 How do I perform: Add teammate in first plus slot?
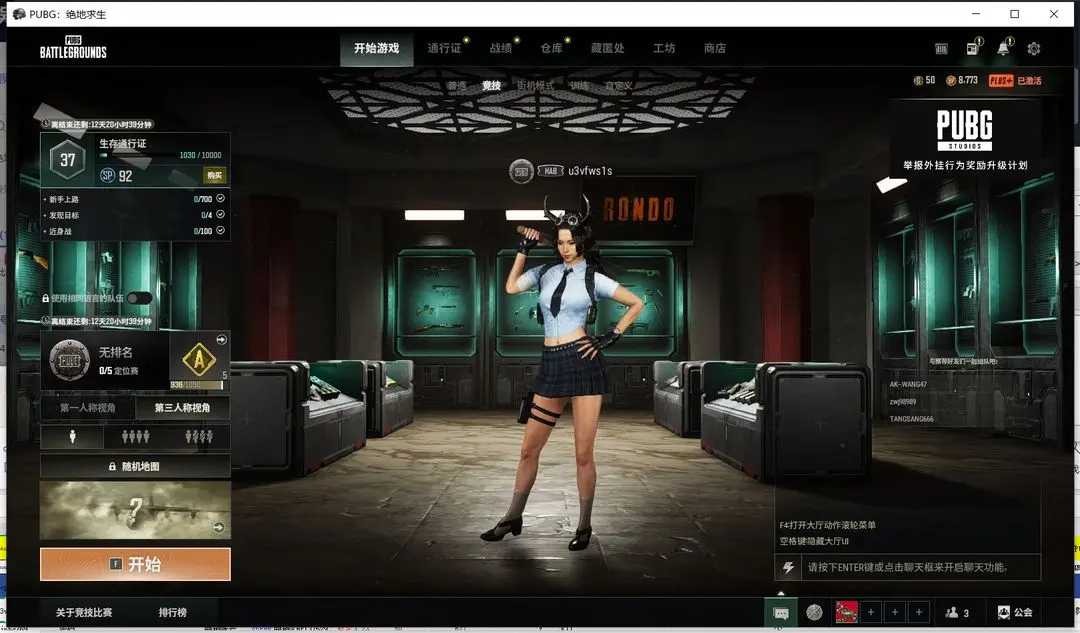coord(871,612)
